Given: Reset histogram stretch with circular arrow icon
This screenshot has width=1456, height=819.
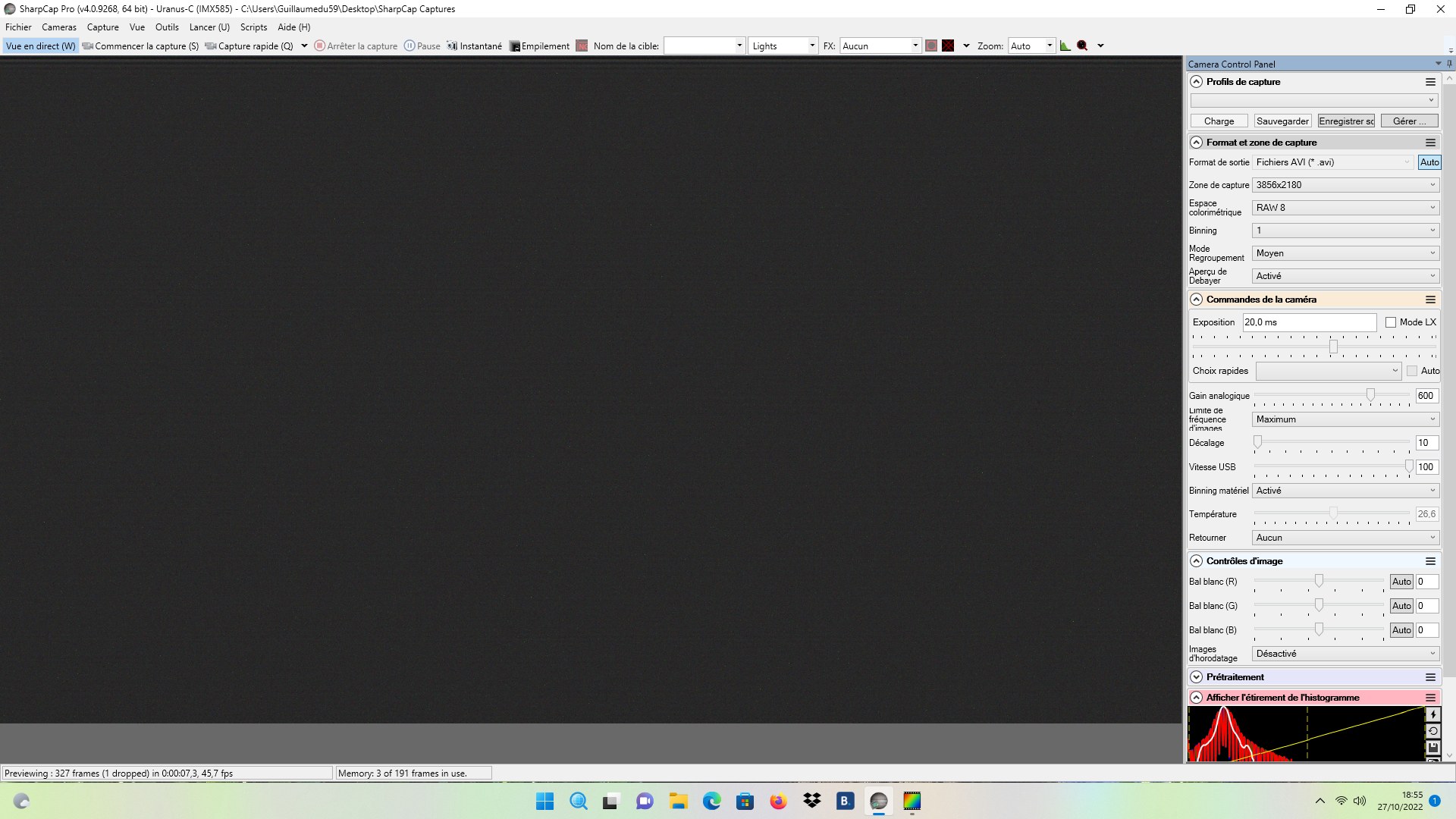Looking at the screenshot, I should (x=1432, y=731).
